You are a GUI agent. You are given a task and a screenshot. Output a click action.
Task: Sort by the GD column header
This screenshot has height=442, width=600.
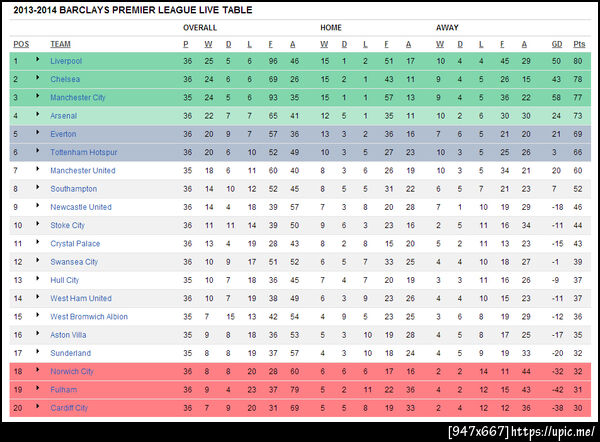556,44
